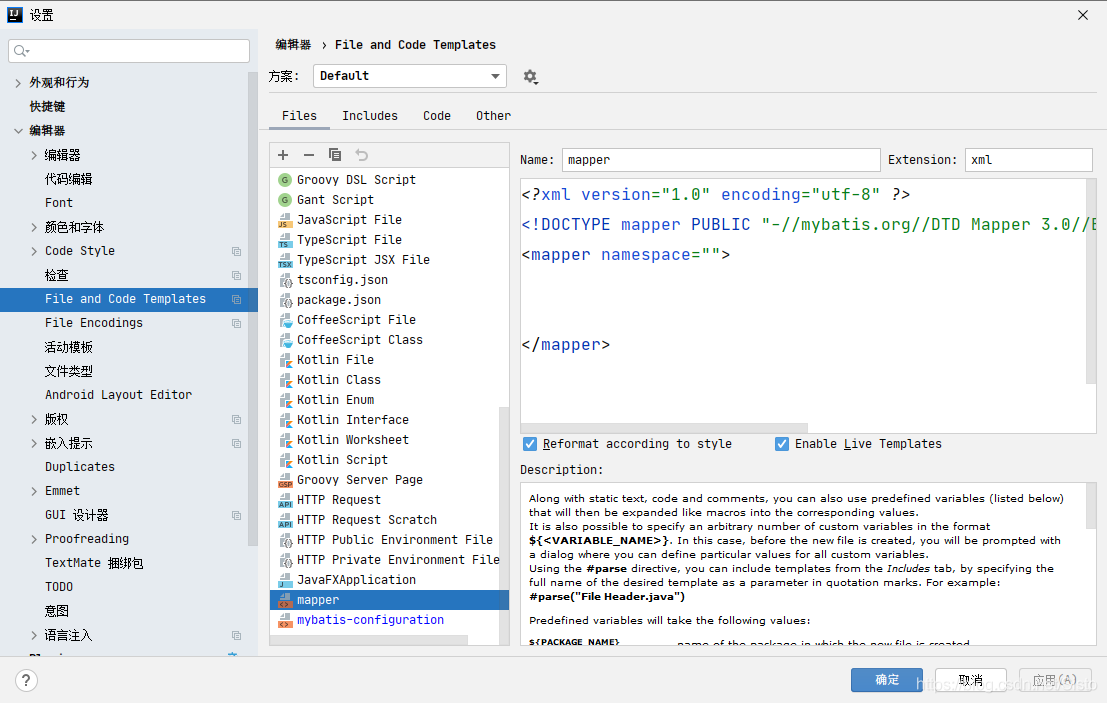Click the 取消 button
The width and height of the screenshot is (1107, 703).
(970, 680)
